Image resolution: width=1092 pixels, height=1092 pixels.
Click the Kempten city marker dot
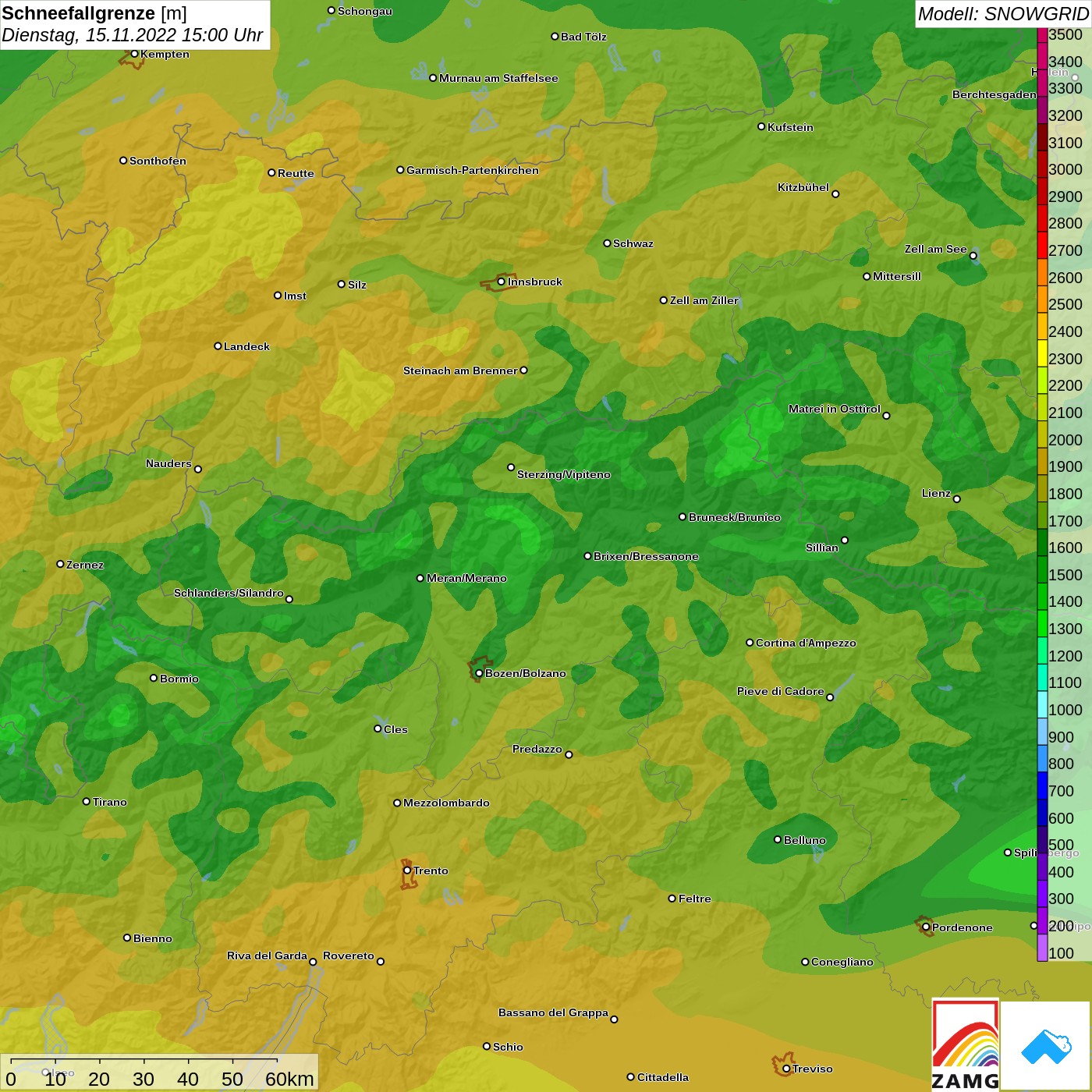tap(134, 54)
